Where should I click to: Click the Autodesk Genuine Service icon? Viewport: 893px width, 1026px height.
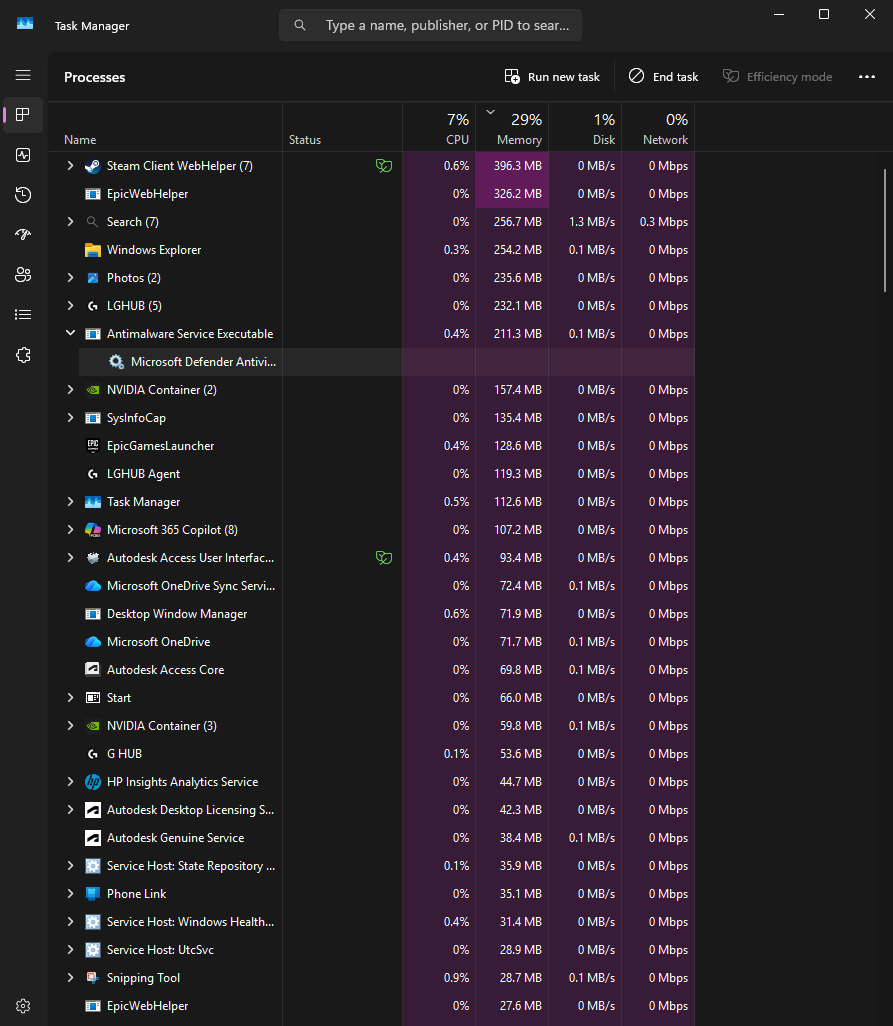click(93, 838)
